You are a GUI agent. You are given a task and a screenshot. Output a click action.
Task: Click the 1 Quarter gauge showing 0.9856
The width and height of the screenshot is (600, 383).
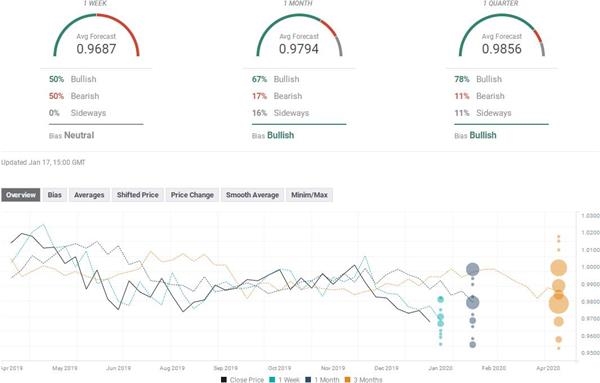click(x=502, y=36)
